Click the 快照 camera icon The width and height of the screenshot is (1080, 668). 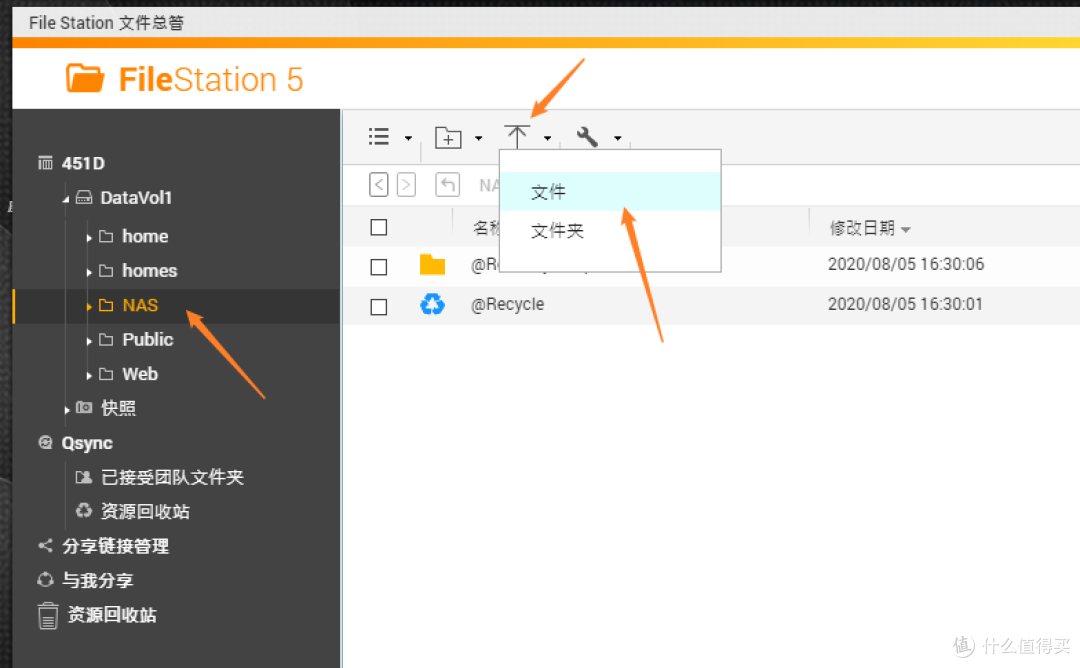click(x=84, y=407)
